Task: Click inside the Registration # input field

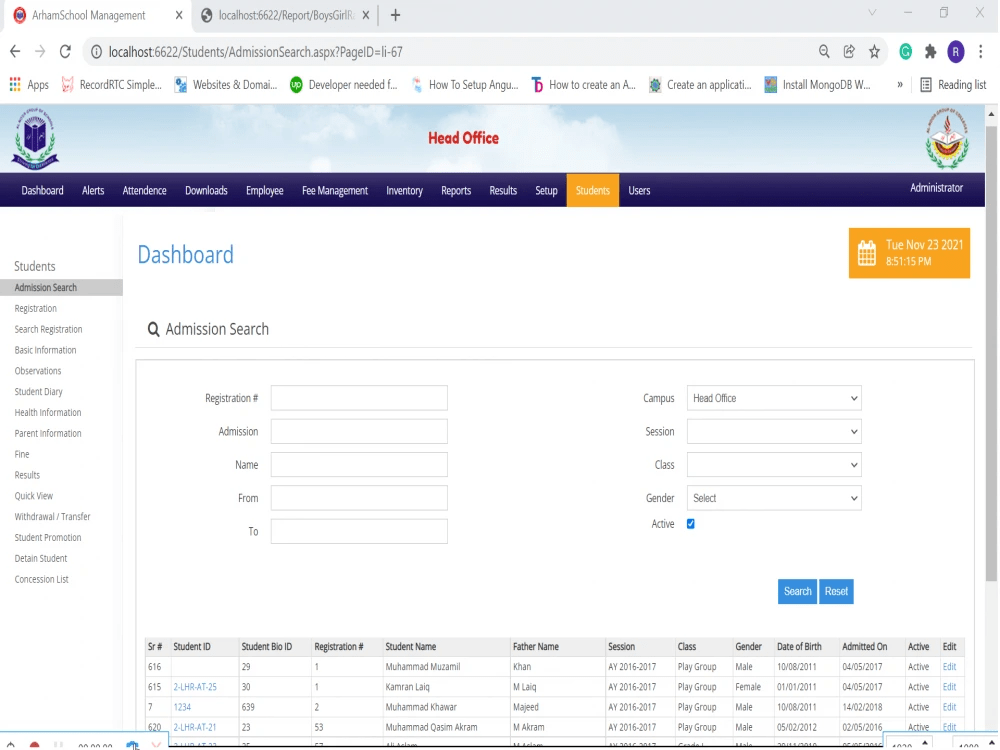Action: coord(358,398)
